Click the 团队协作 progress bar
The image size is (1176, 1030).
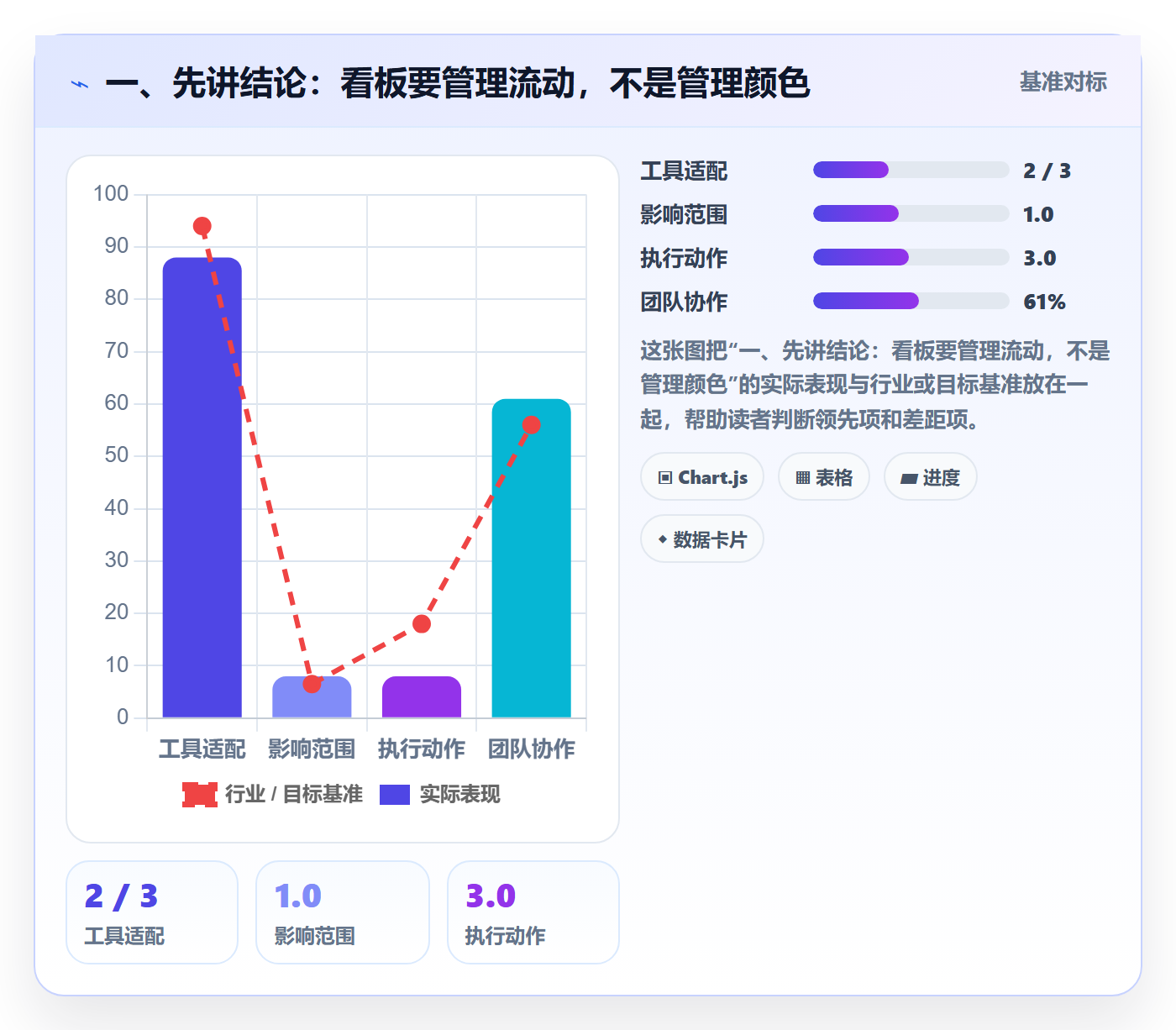click(x=911, y=301)
